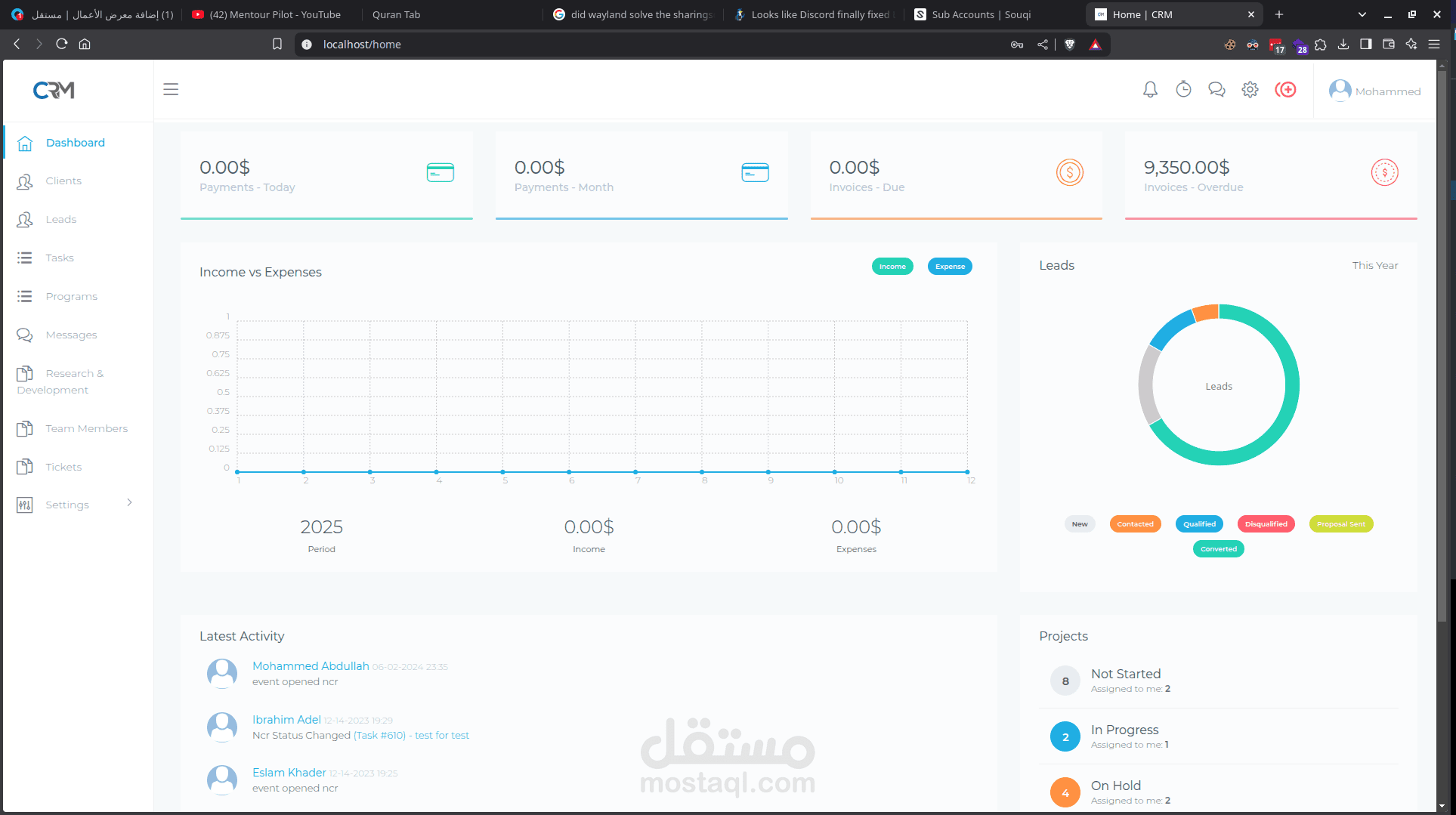Open a new browser tab
The height and width of the screenshot is (815, 1456).
[1279, 14]
